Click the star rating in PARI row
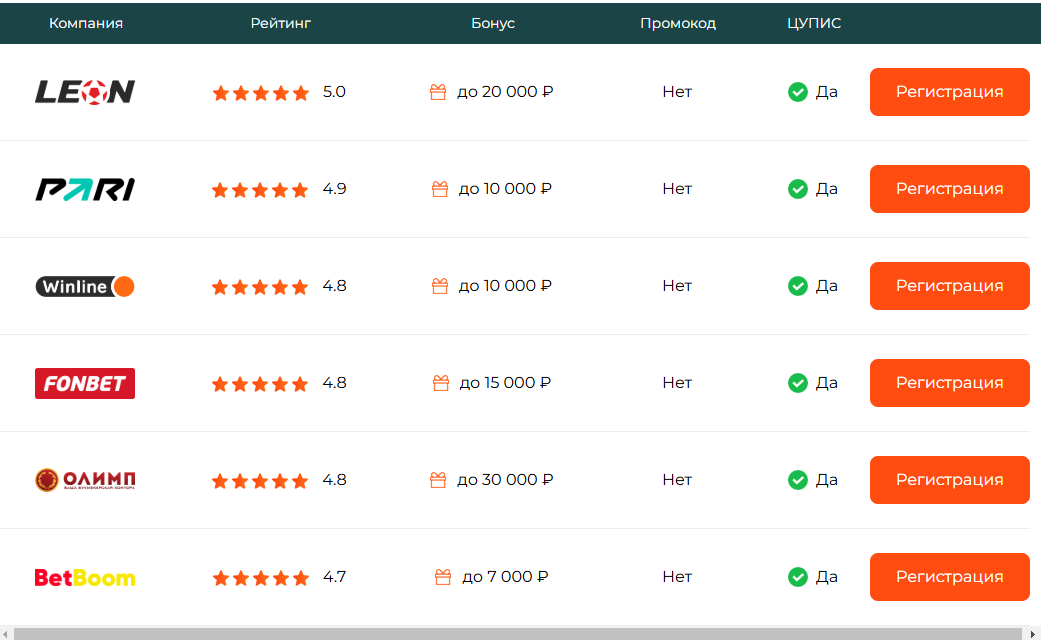 click(x=260, y=190)
